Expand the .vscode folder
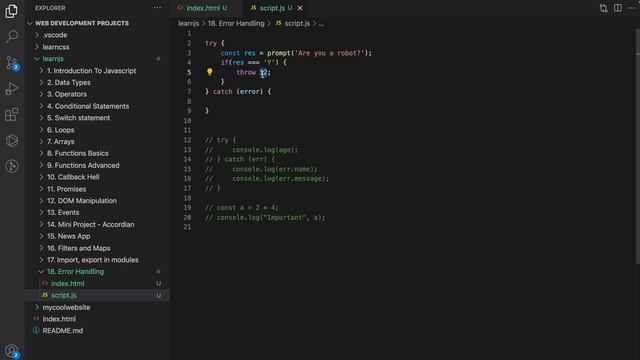This screenshot has width=640, height=360. pos(55,35)
